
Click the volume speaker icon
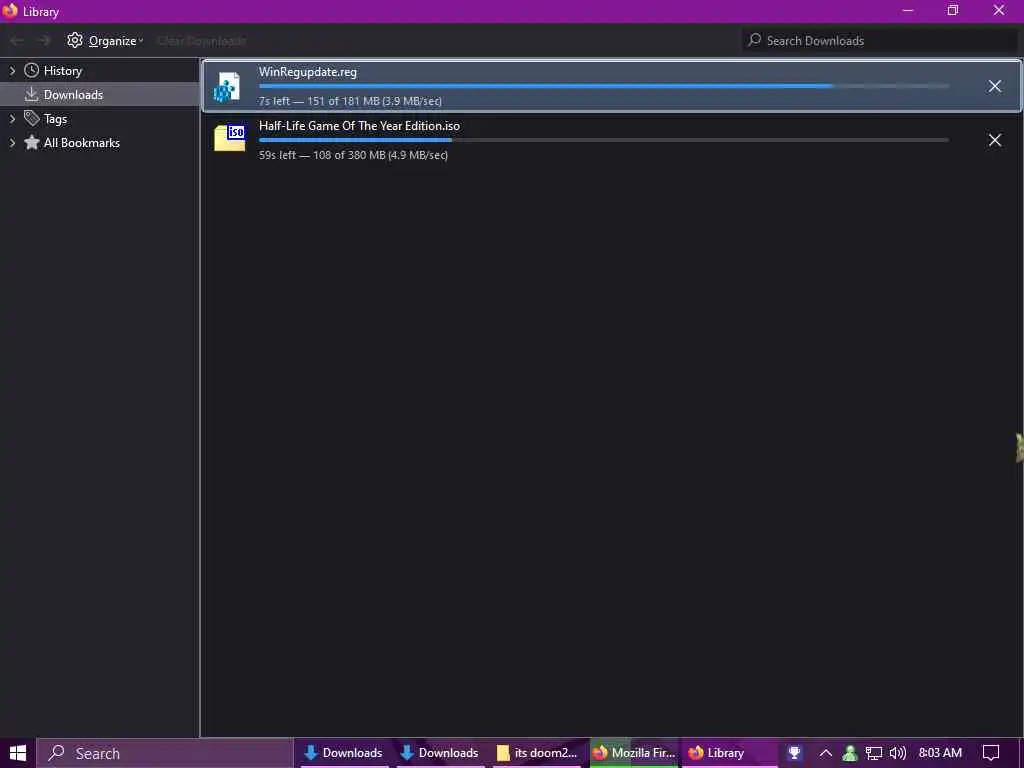pos(898,753)
